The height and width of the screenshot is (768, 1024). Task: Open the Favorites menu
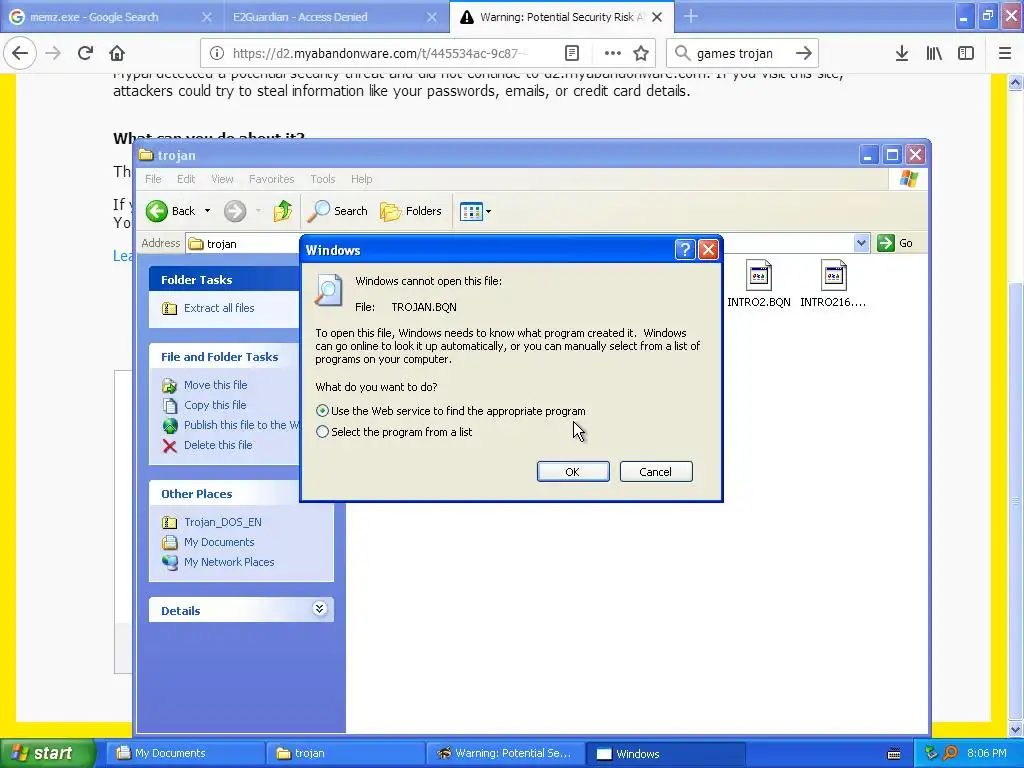271,179
